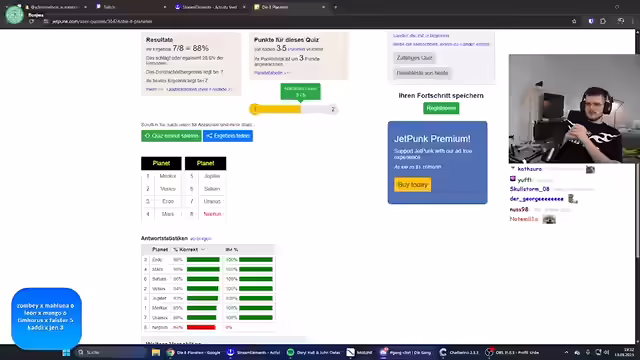Click the red Neptun bar in statistics

pyautogui.click(x=201, y=327)
